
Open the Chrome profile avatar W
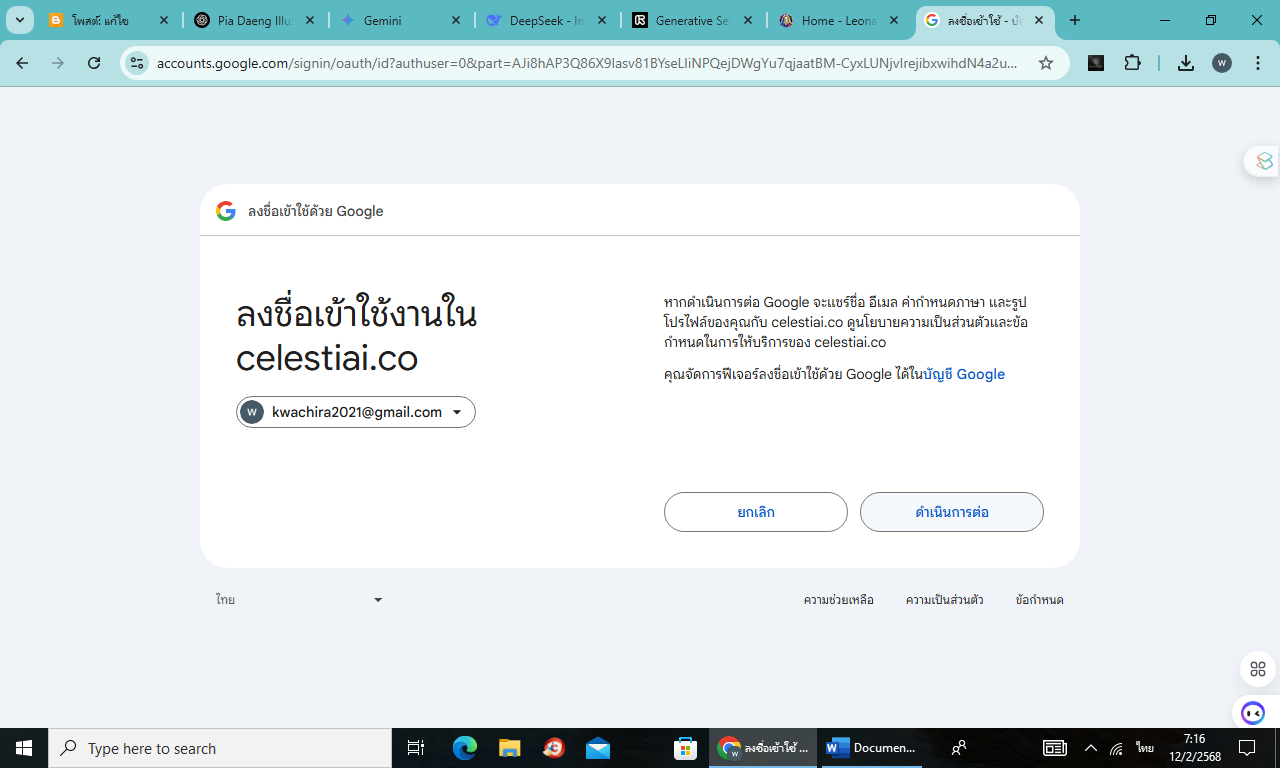[x=1222, y=63]
